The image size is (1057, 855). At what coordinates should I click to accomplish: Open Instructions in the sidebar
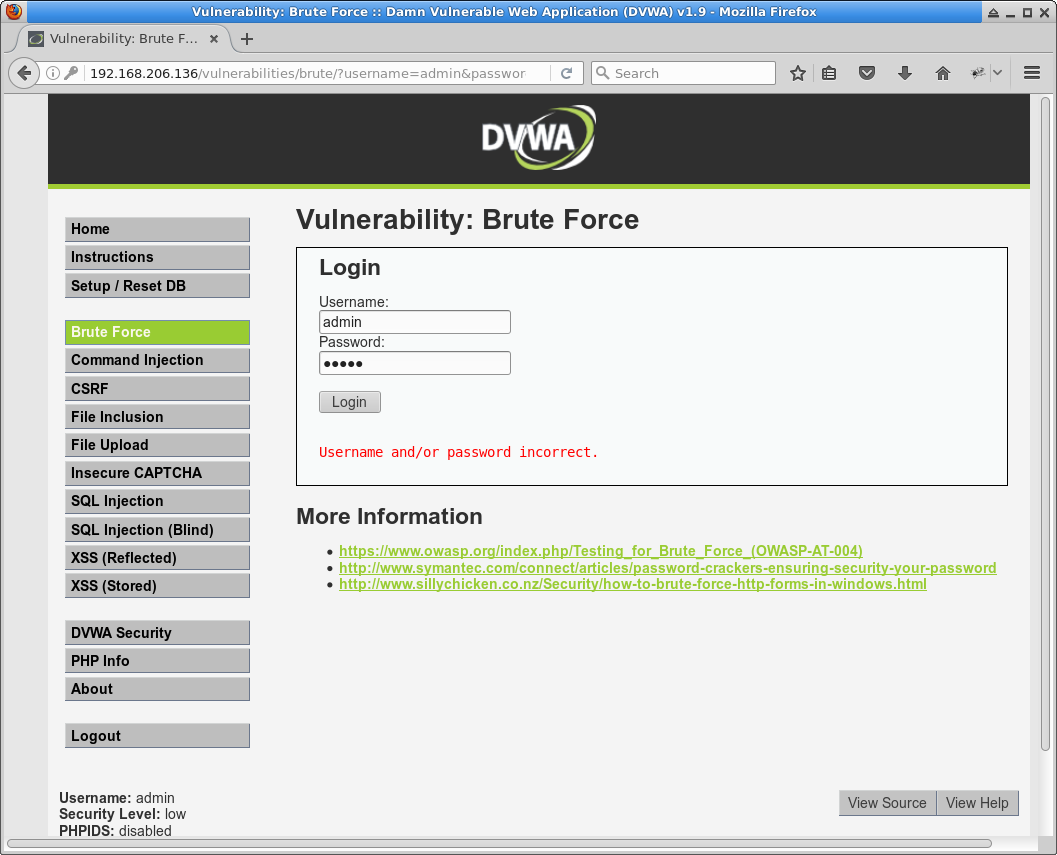click(x=157, y=258)
